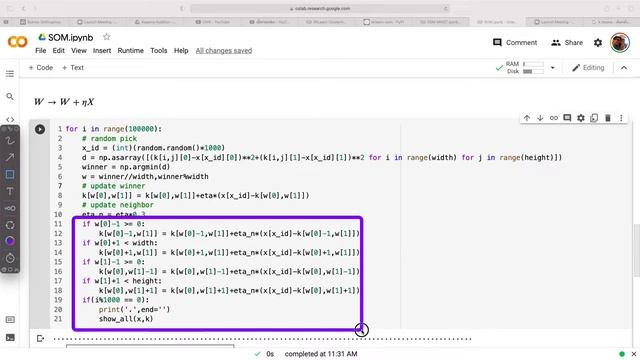Viewport: 640px width, 360px height.
Task: Open the Tools menu
Action: point(159,51)
